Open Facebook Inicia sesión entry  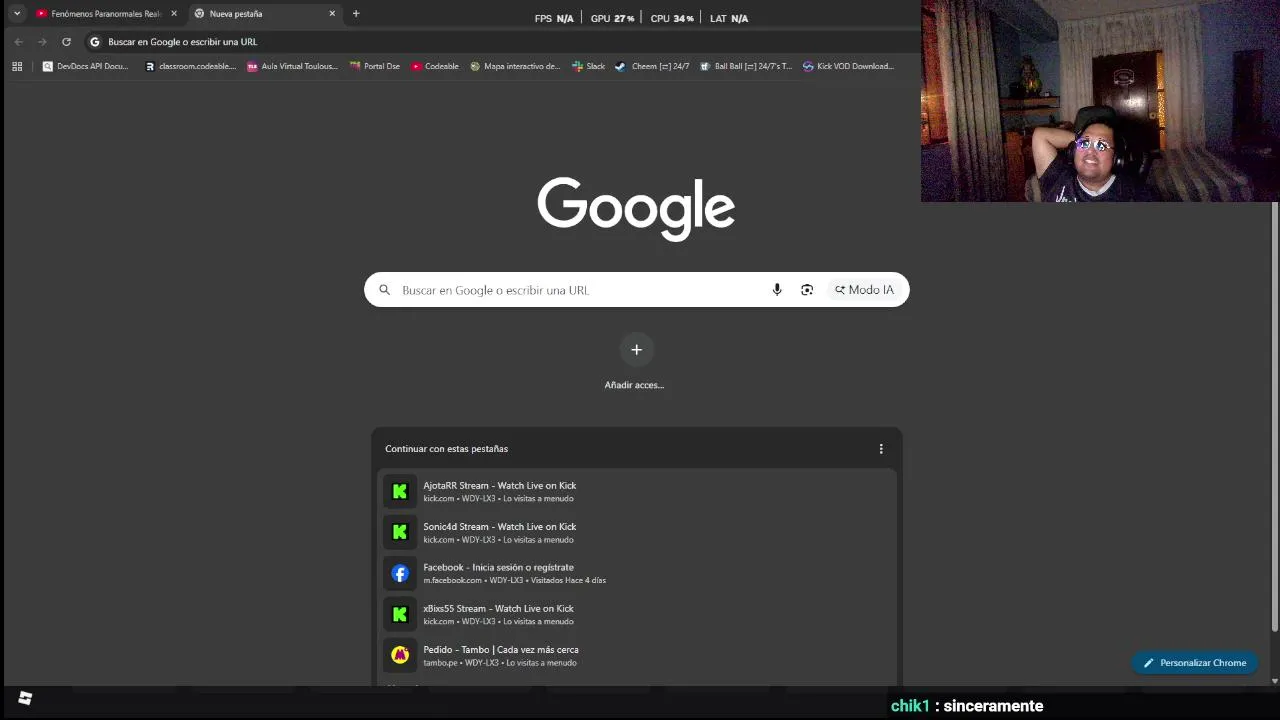coord(636,573)
